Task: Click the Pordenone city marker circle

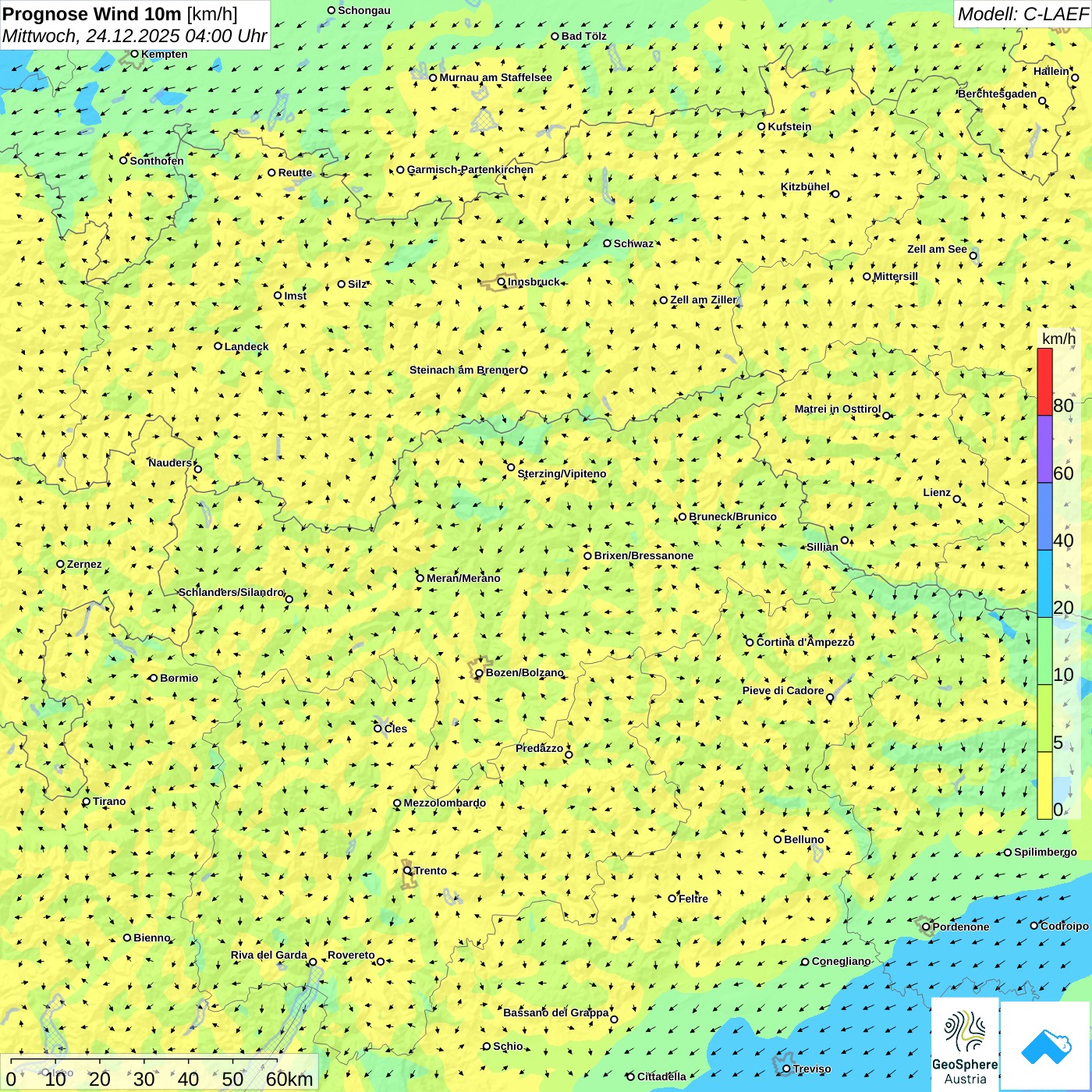Action: coord(927,927)
